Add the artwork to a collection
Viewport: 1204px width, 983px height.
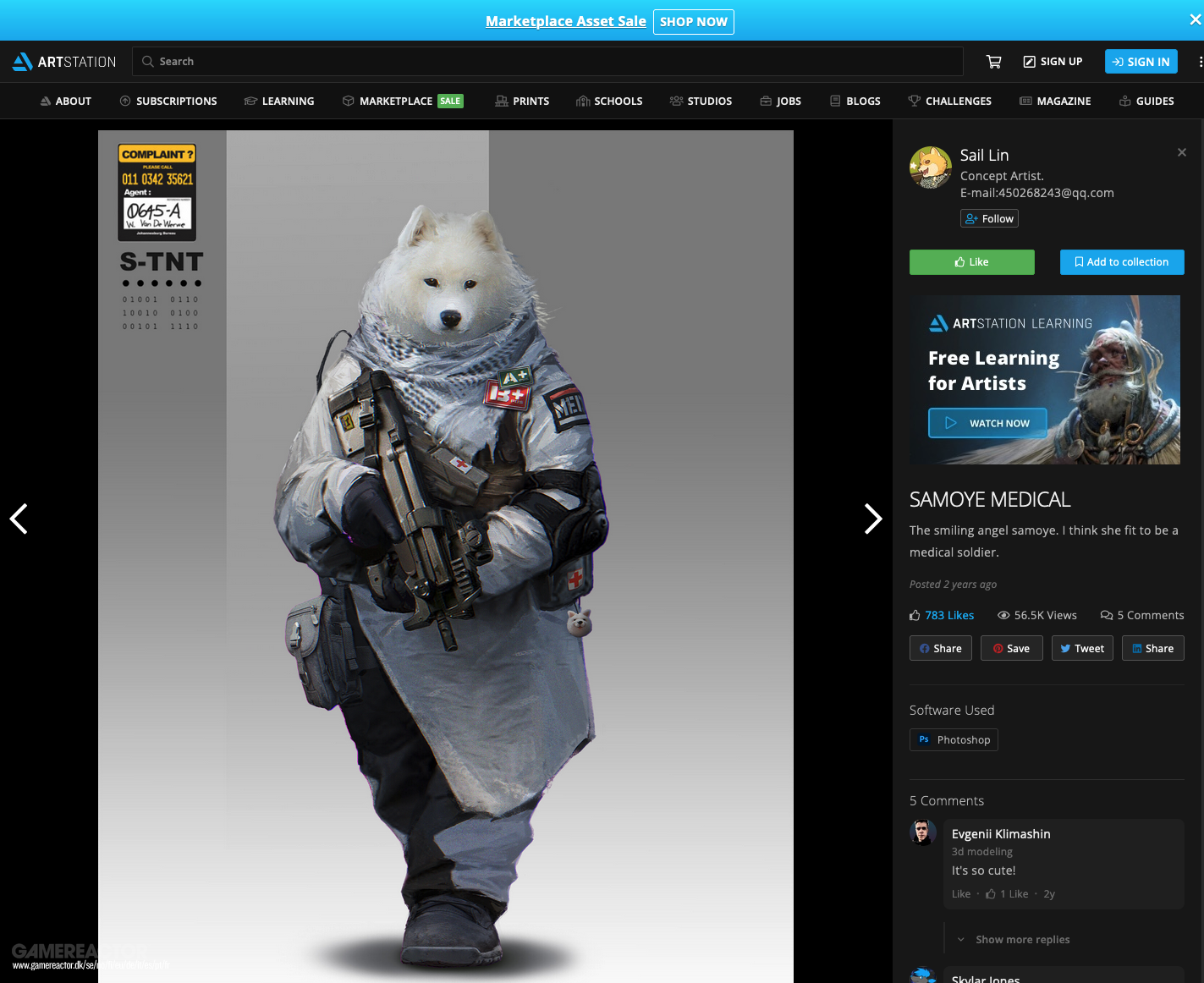1122,262
